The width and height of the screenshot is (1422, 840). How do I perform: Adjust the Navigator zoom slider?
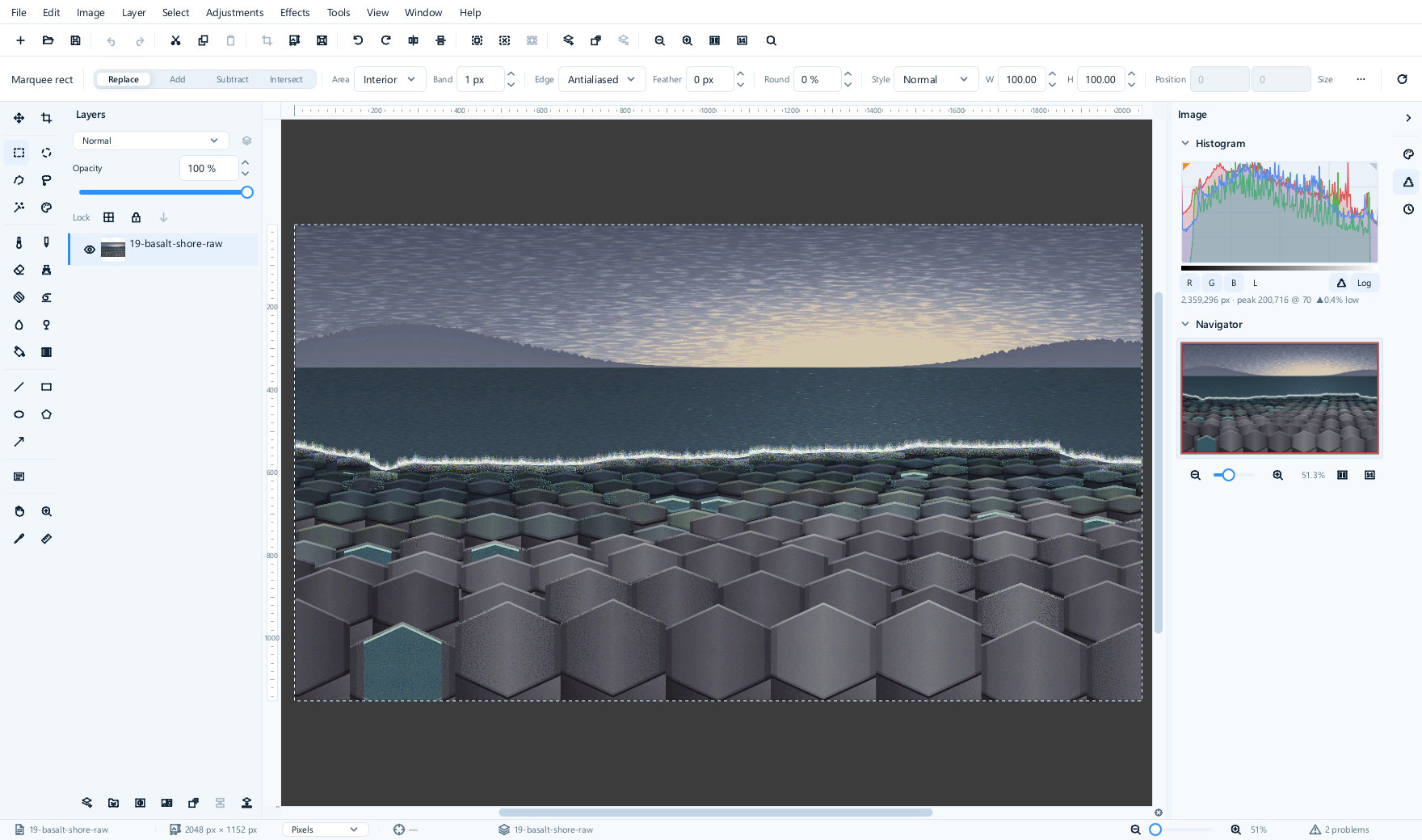click(1233, 475)
